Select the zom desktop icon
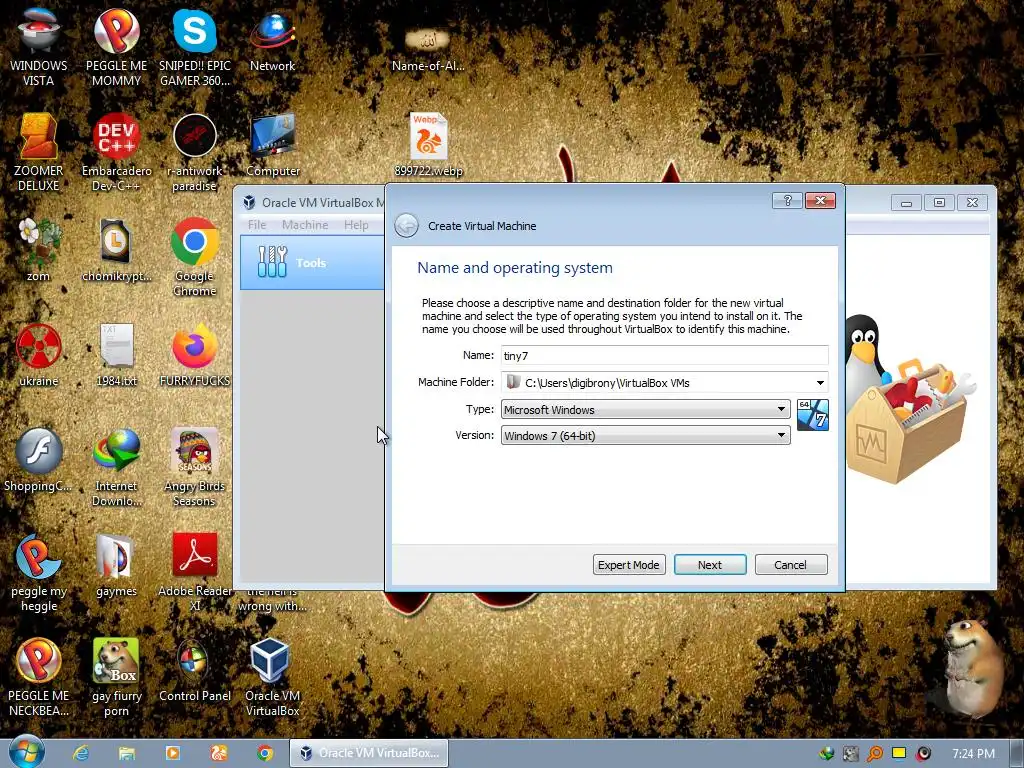This screenshot has height=768, width=1024. point(39,250)
